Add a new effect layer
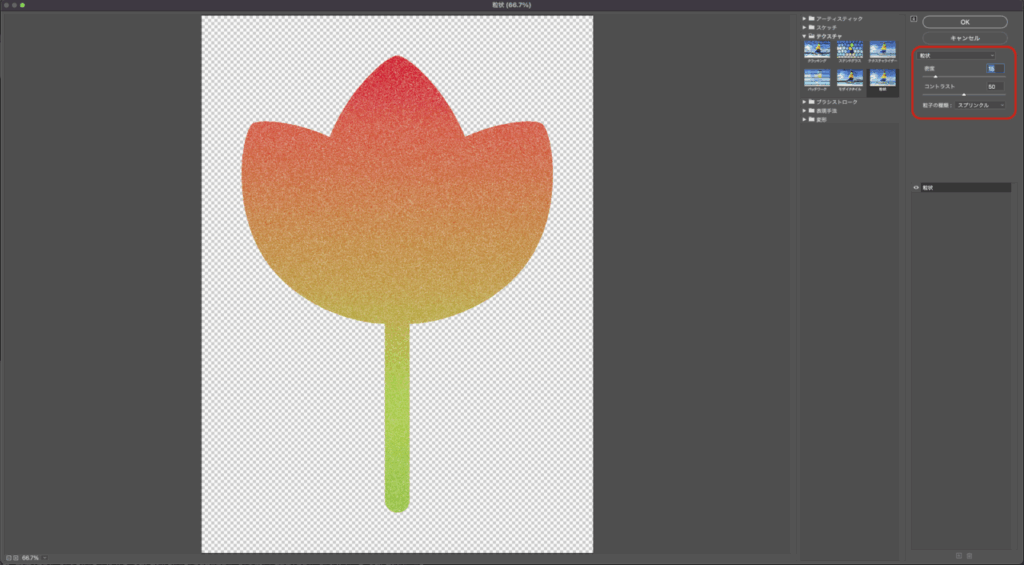 tap(959, 555)
